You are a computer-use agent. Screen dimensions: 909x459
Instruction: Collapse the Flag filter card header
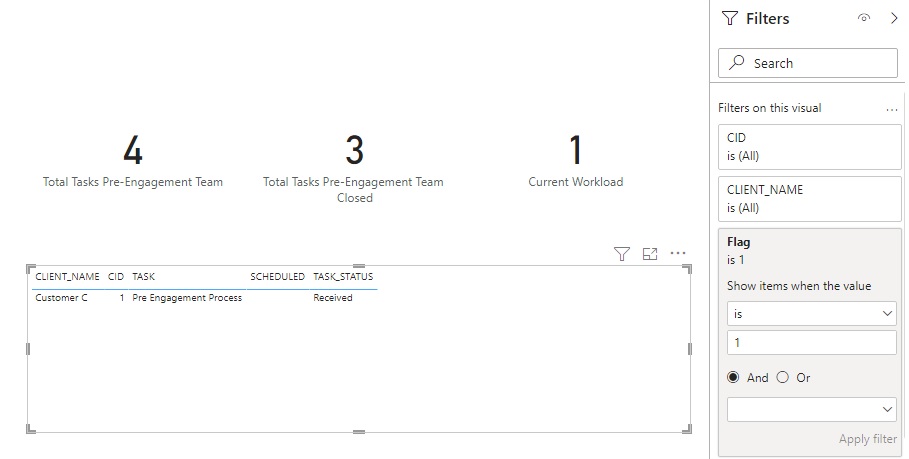(x=810, y=250)
